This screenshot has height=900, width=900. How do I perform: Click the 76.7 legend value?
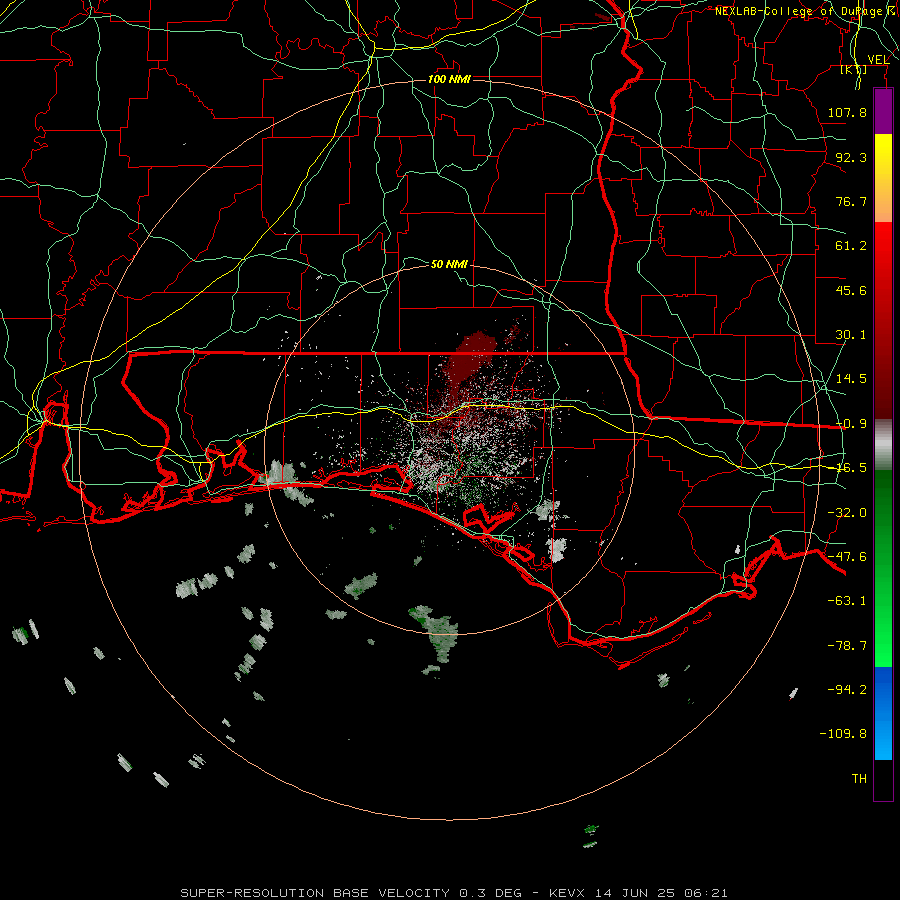point(851,201)
